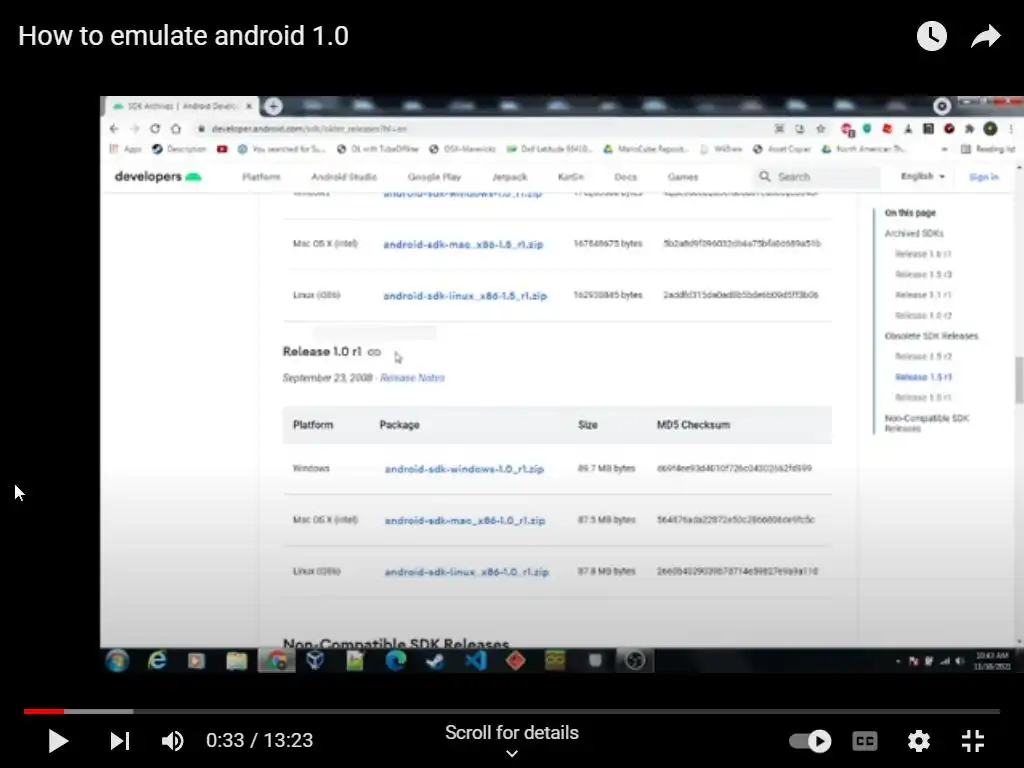The image size is (1024, 768).
Task: Jump to Non-Compatible SDK Releases sidebar link
Action: [x=926, y=423]
